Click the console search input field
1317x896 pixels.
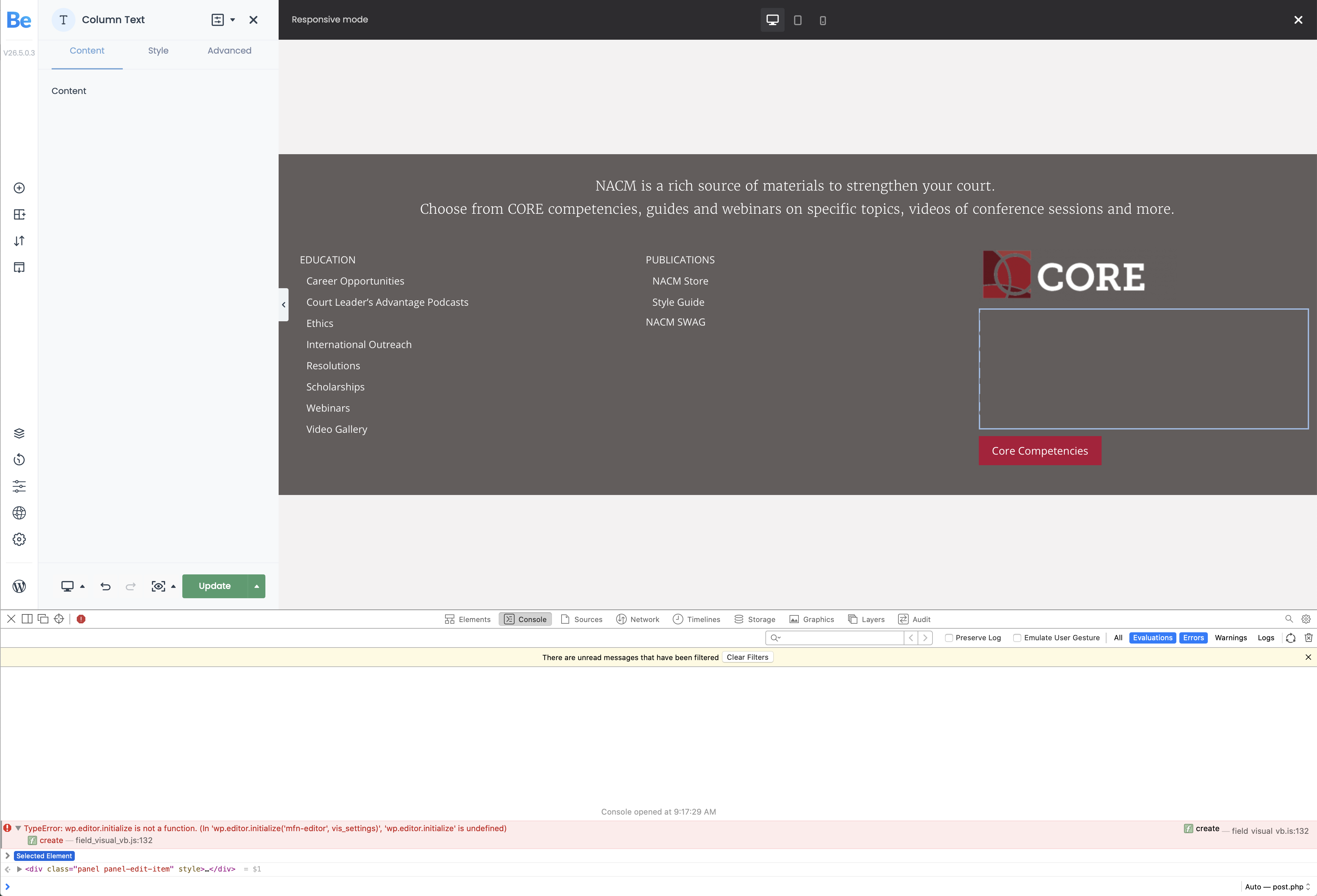pyautogui.click(x=840, y=637)
